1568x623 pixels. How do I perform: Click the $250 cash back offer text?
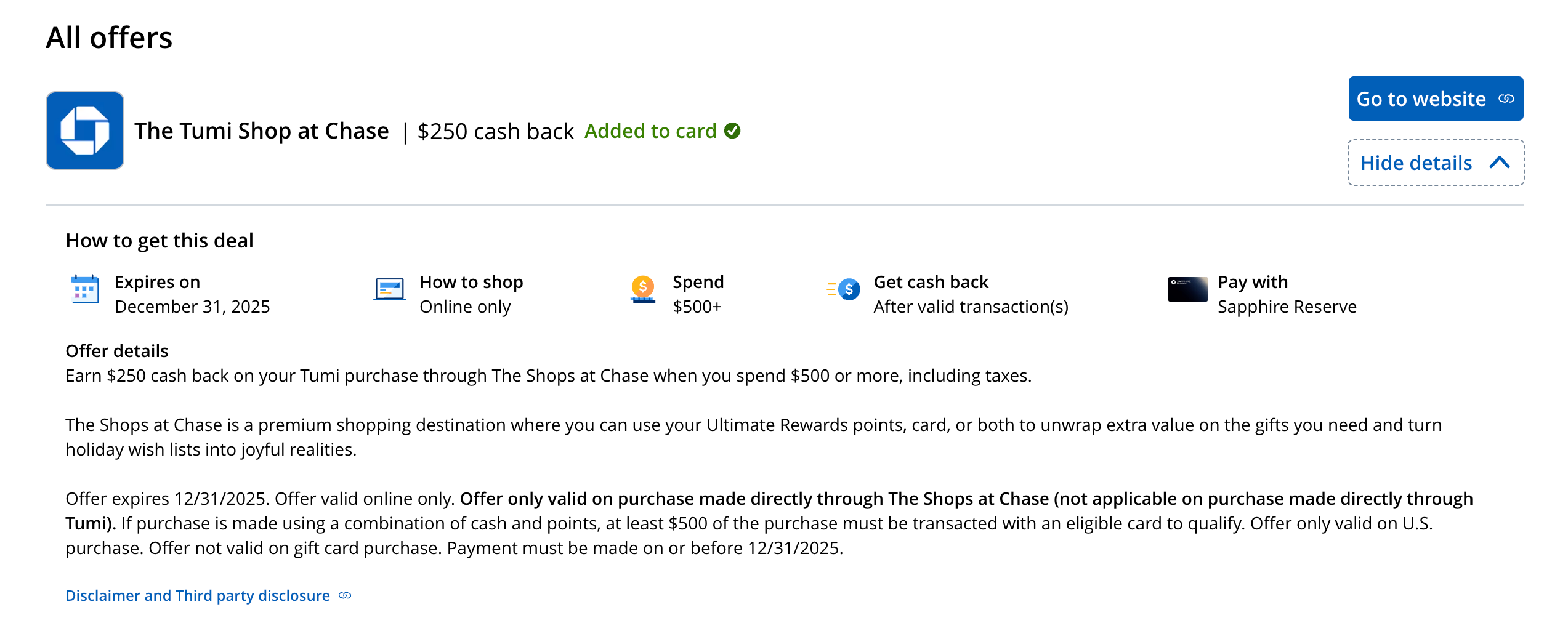(495, 131)
